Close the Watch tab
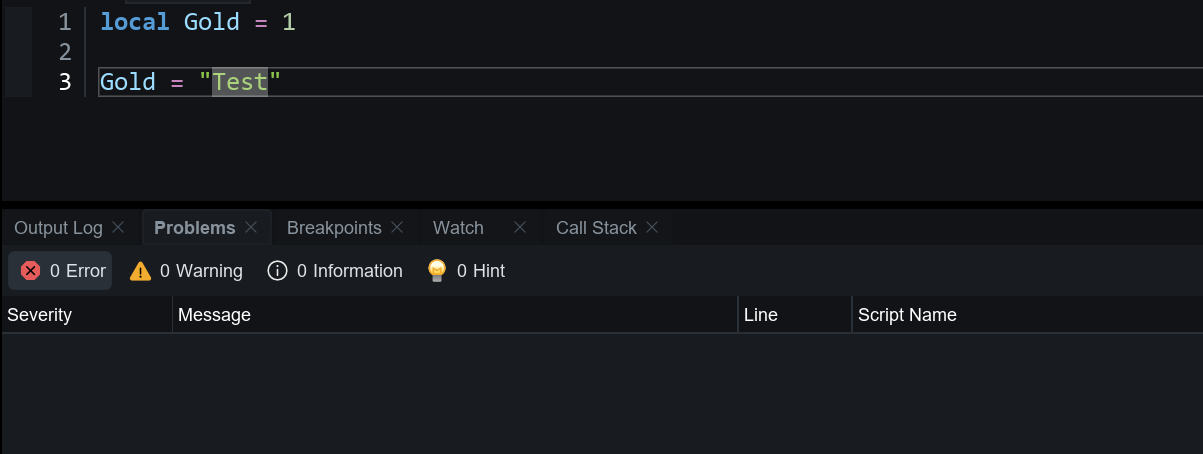The height and width of the screenshot is (454, 1203). pos(520,228)
